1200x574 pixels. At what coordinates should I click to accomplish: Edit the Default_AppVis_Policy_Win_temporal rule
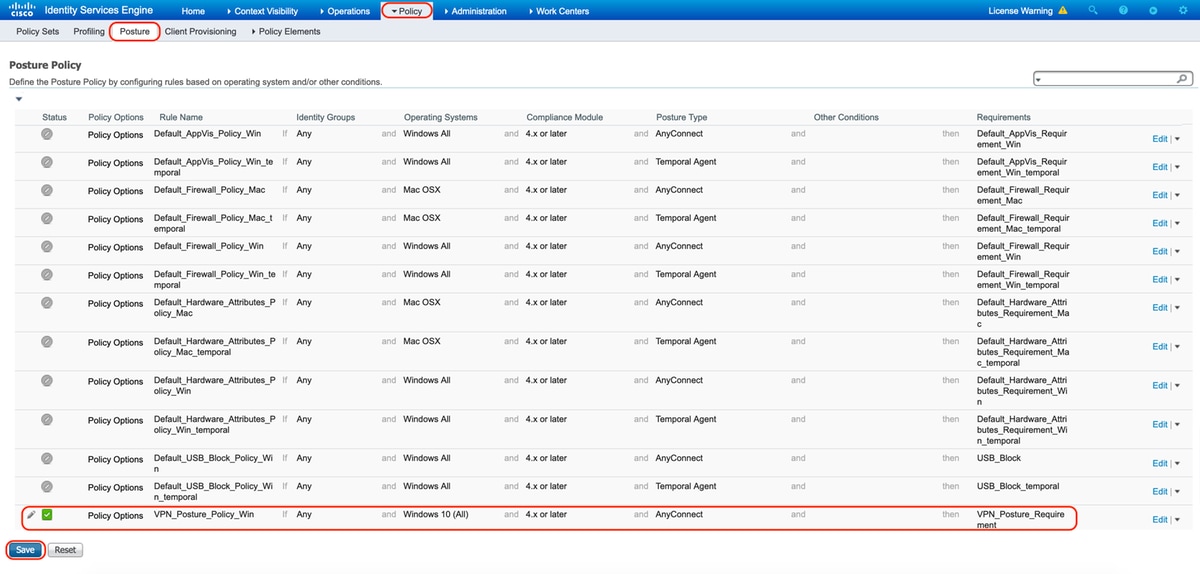click(1160, 167)
